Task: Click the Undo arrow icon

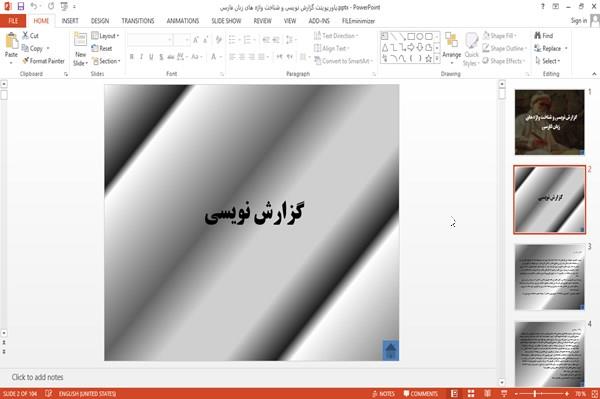Action: pos(34,7)
